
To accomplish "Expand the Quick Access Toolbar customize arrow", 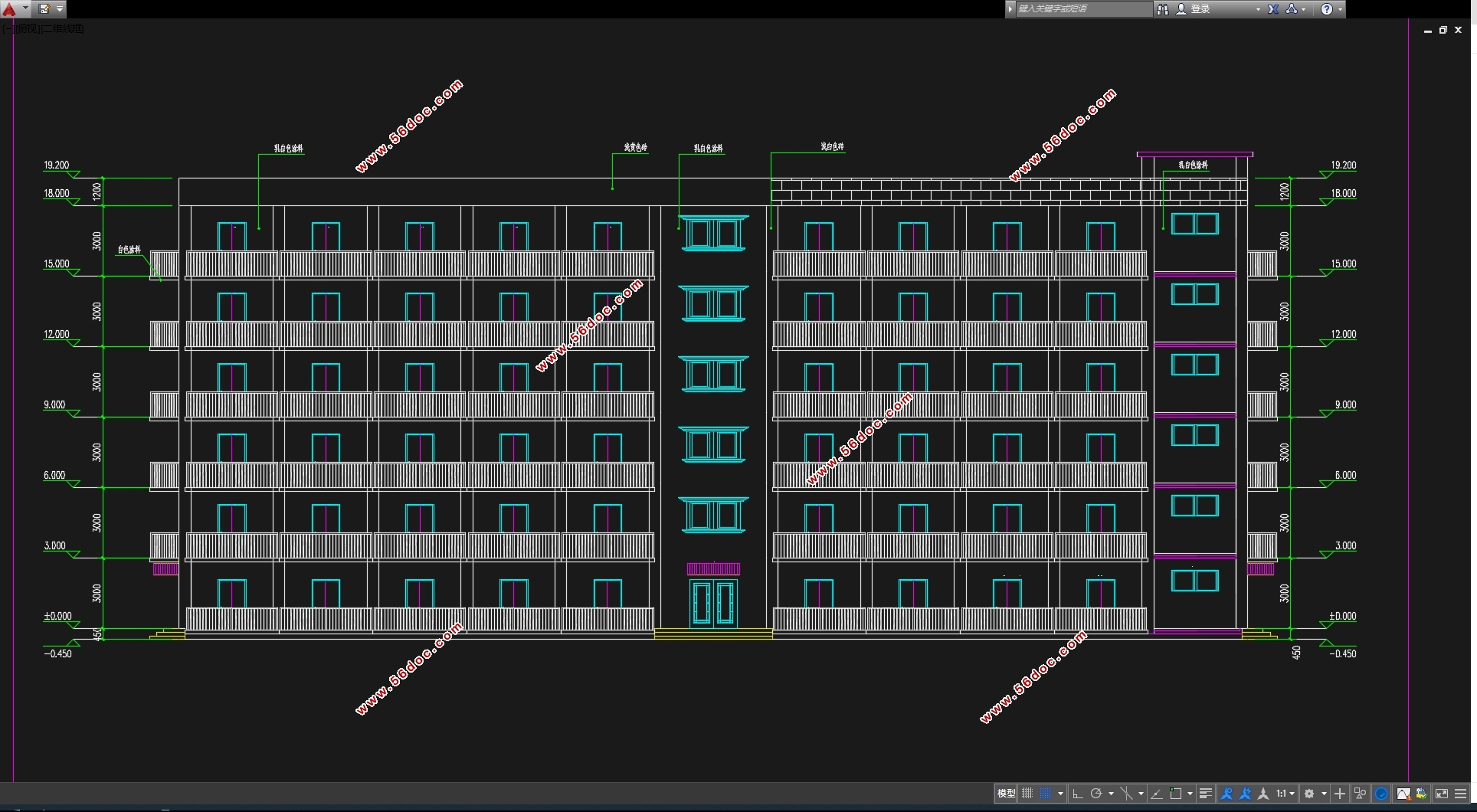I will coord(60,9).
